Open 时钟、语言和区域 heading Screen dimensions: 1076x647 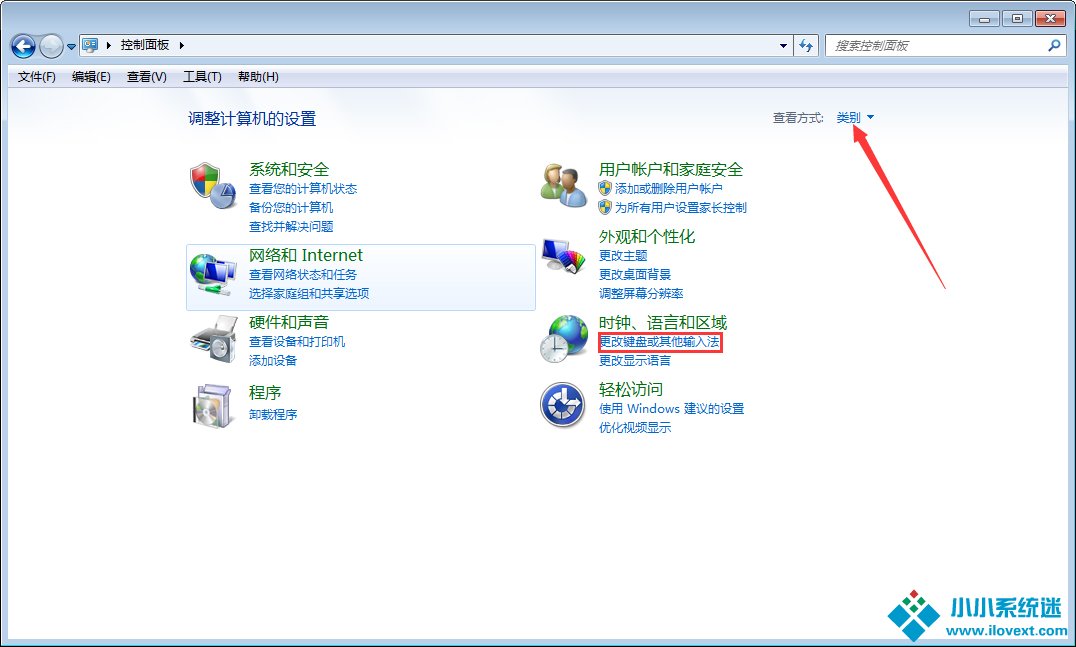(x=663, y=322)
